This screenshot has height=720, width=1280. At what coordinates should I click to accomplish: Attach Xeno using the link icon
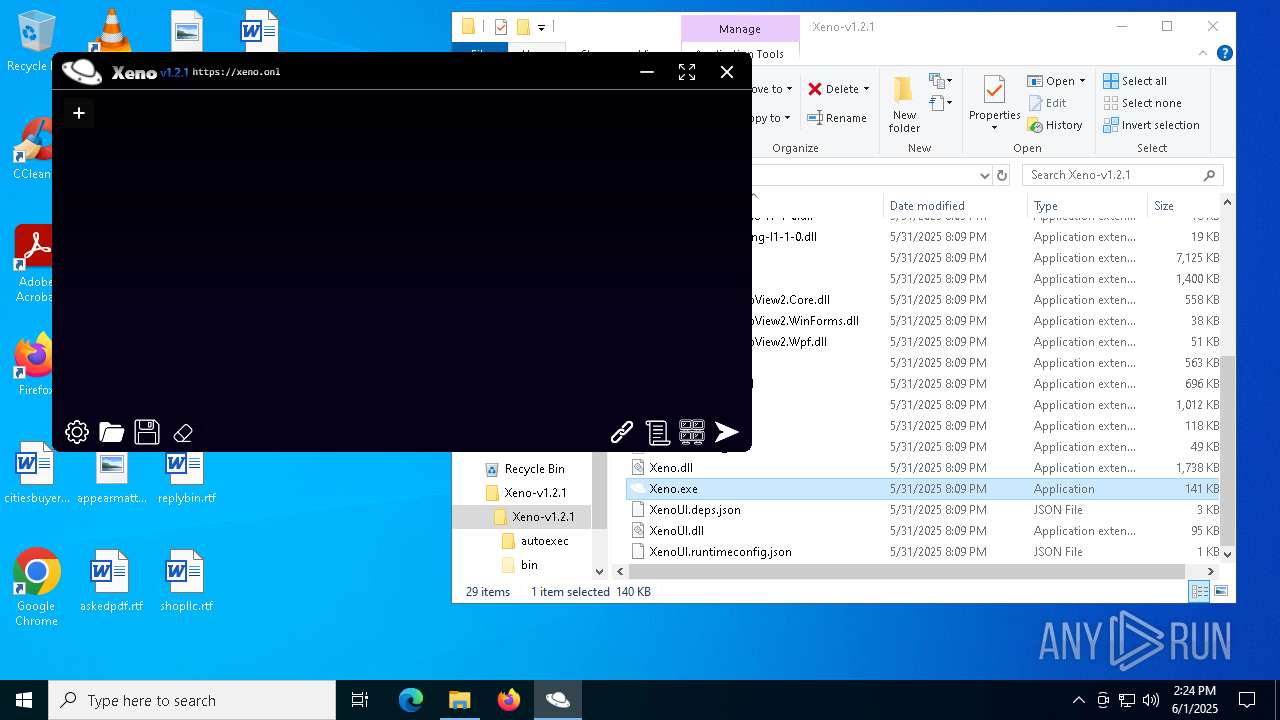622,432
